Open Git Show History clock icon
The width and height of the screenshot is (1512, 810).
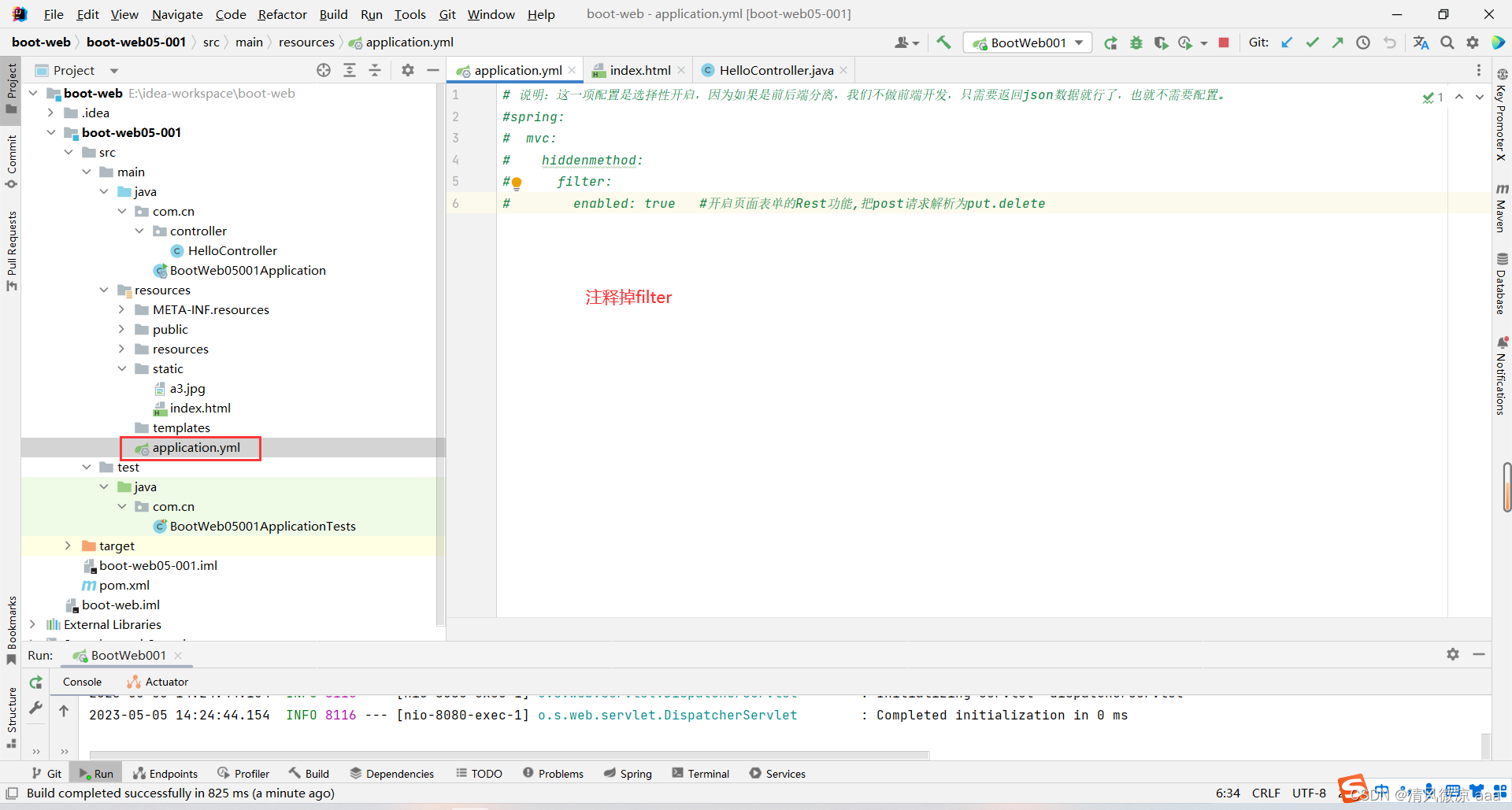tap(1363, 43)
